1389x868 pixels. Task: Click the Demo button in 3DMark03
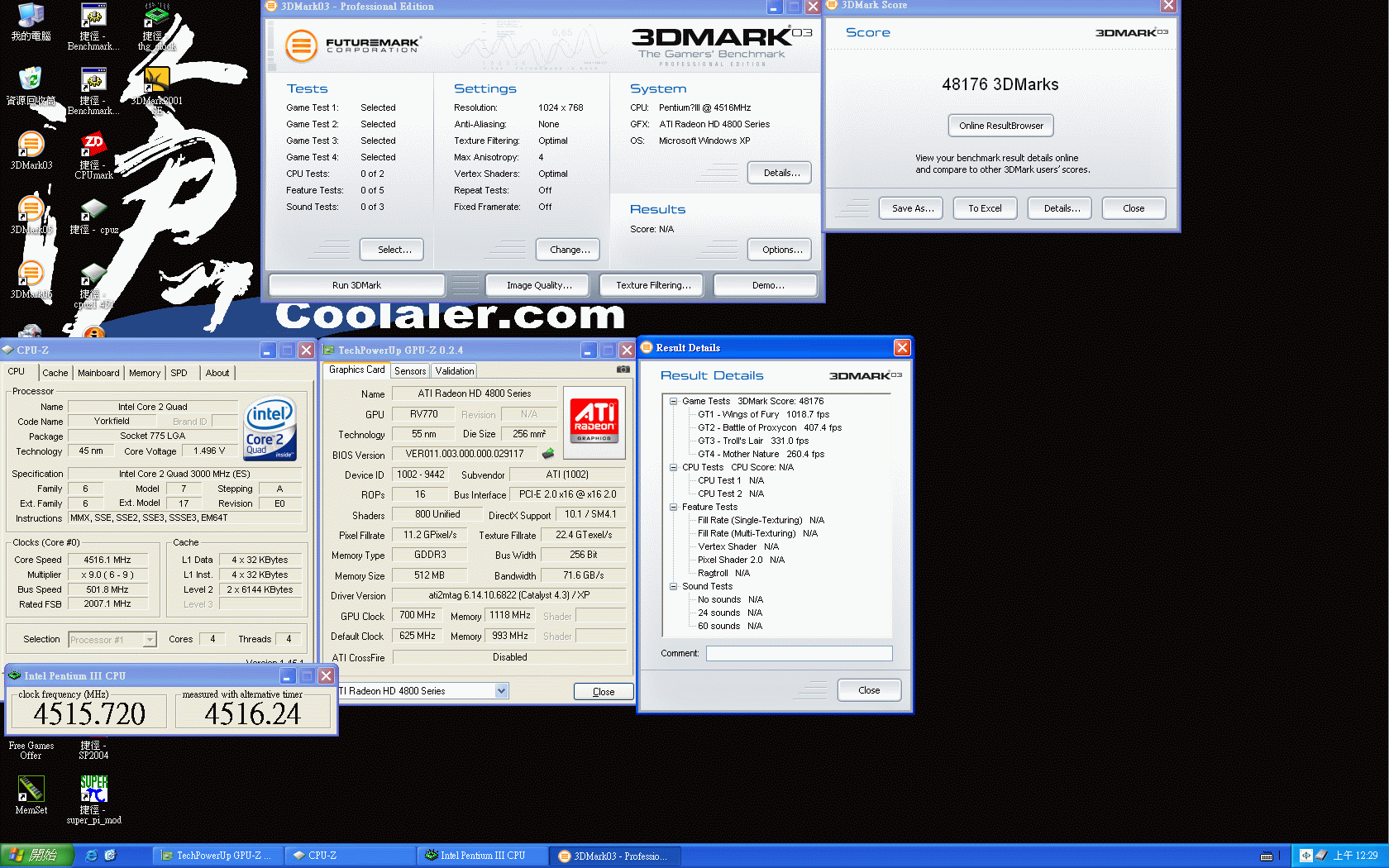pyautogui.click(x=767, y=285)
